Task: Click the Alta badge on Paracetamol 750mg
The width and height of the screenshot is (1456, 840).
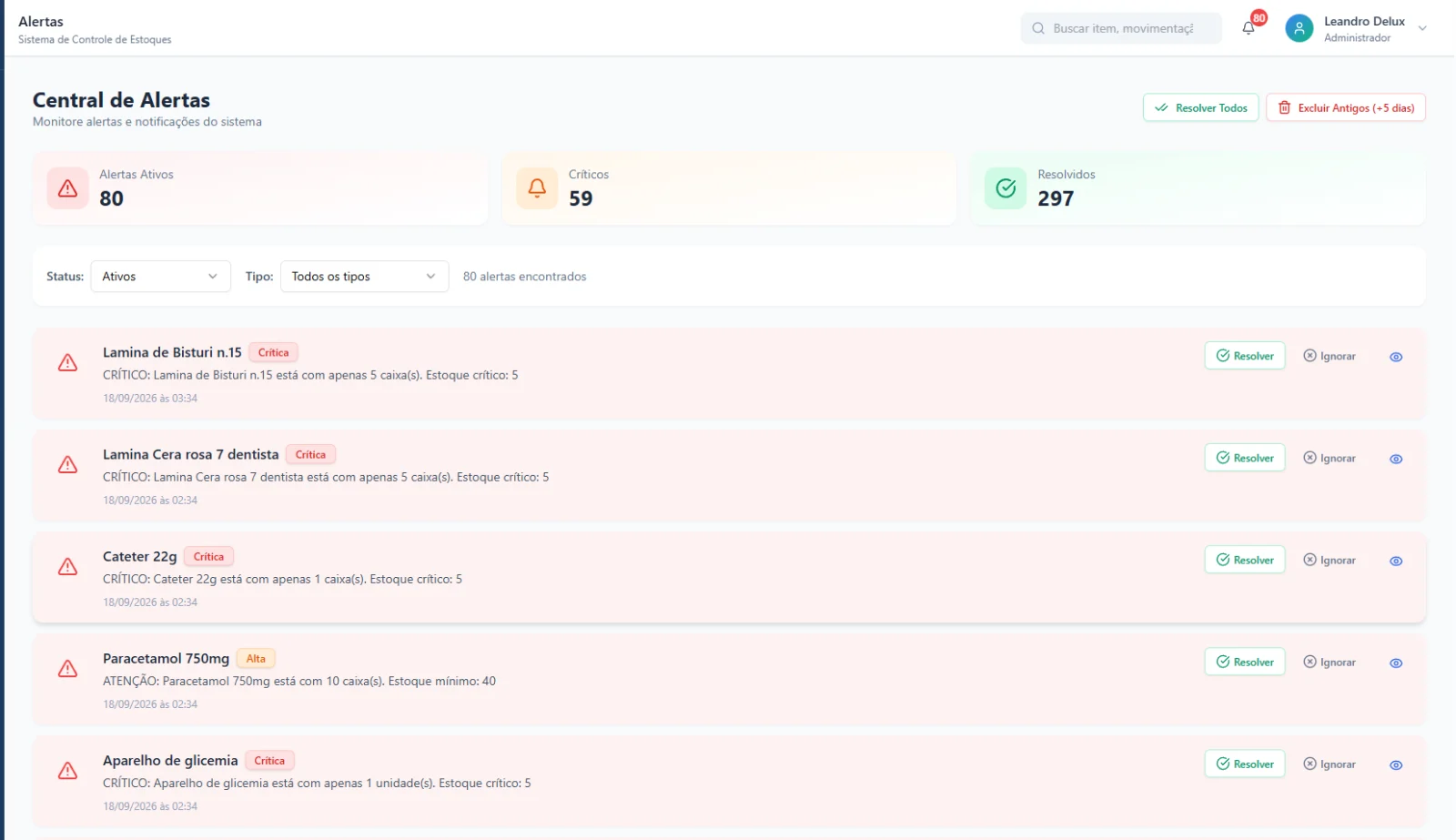Action: coord(256,659)
